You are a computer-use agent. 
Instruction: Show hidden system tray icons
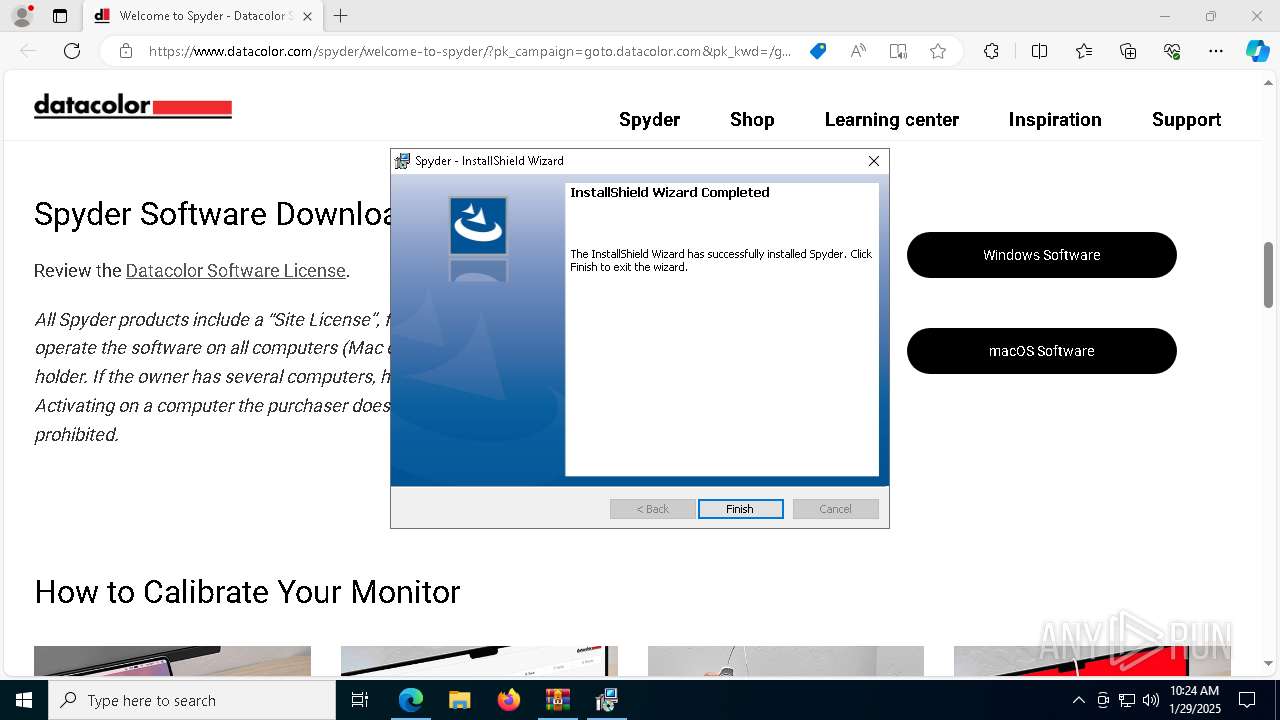pyautogui.click(x=1078, y=700)
